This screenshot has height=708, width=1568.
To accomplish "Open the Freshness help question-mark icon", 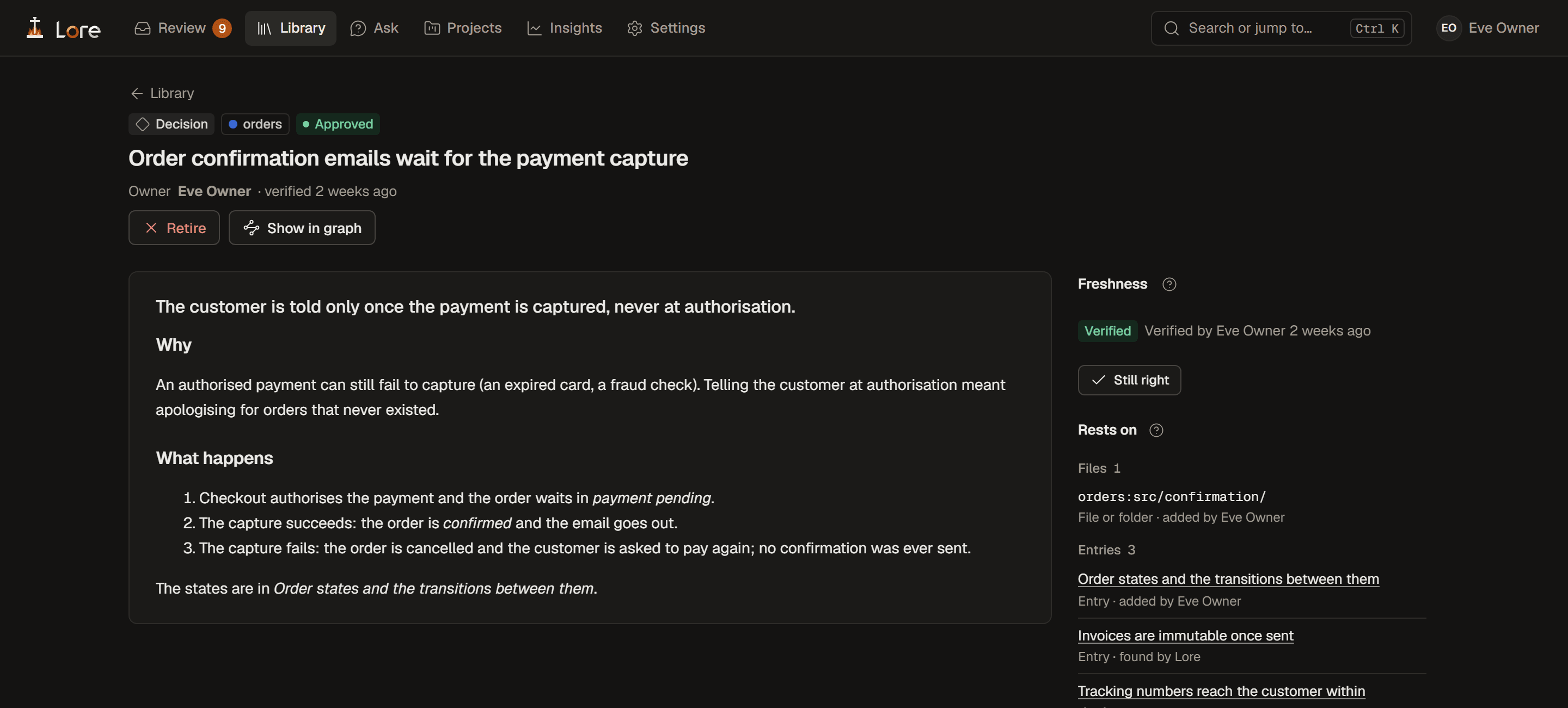I will [x=1169, y=284].
